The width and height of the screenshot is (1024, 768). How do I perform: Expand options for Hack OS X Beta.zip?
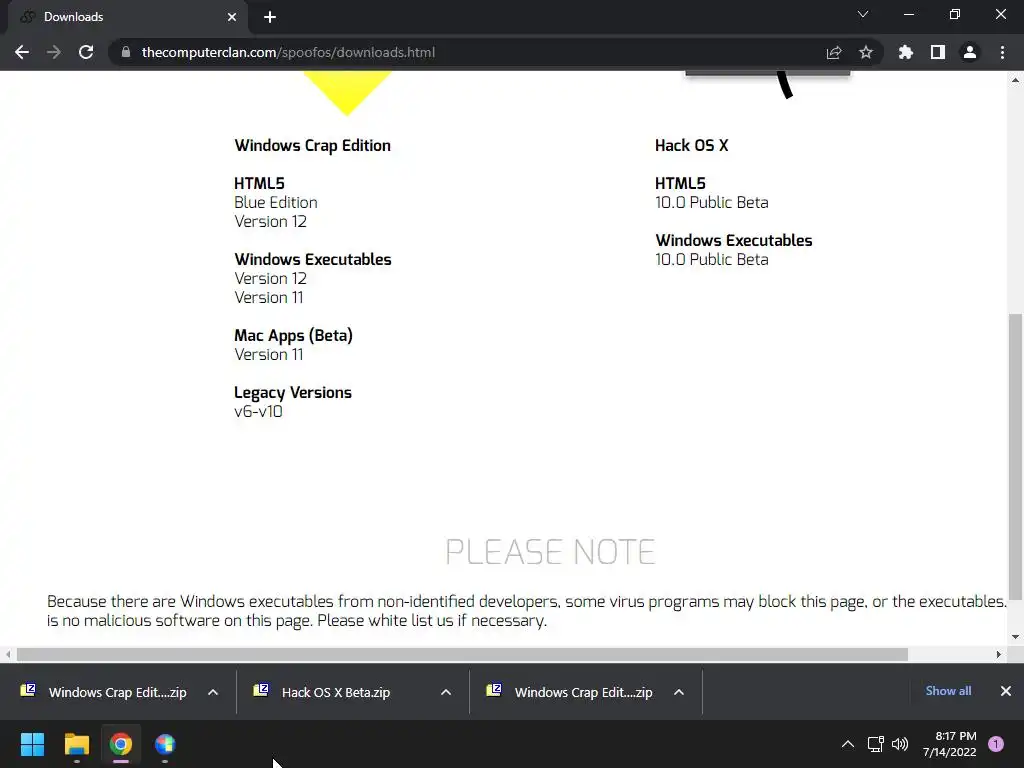click(446, 692)
